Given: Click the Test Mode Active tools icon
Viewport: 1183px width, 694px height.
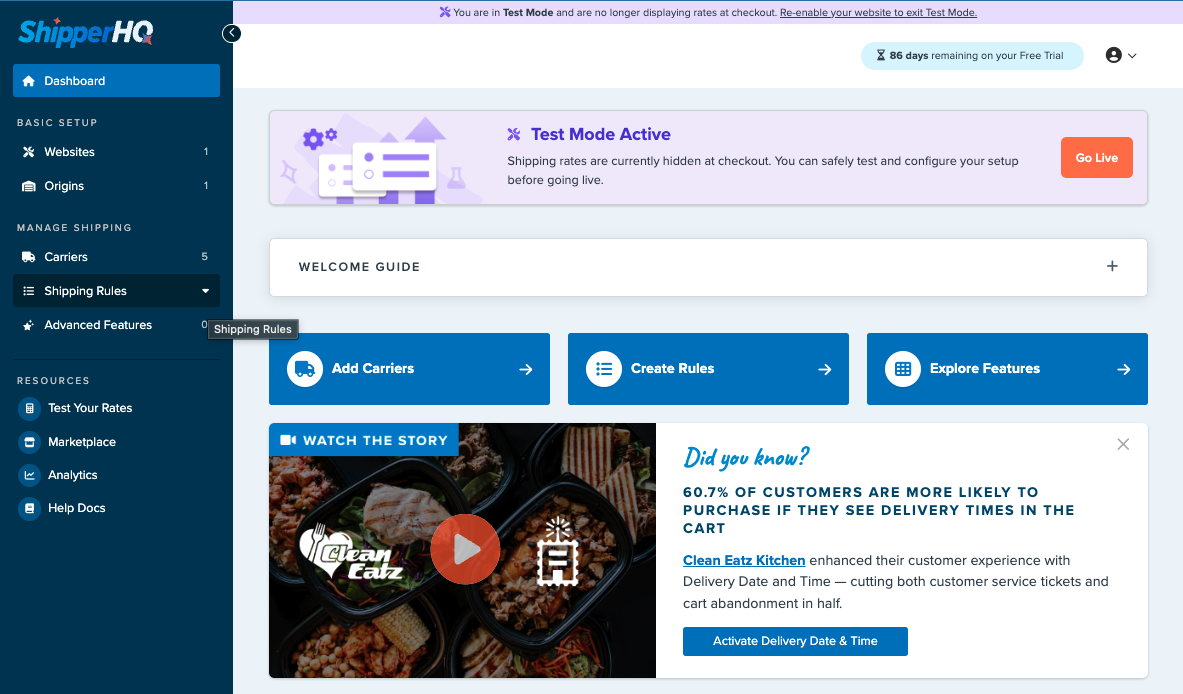Looking at the screenshot, I should (x=514, y=134).
